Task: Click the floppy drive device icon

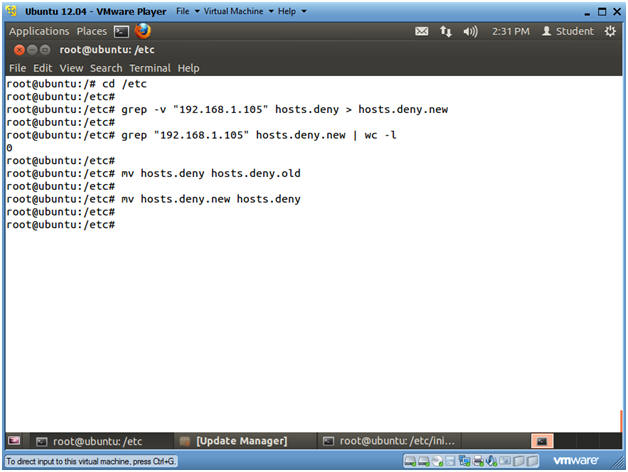Action: pos(451,461)
